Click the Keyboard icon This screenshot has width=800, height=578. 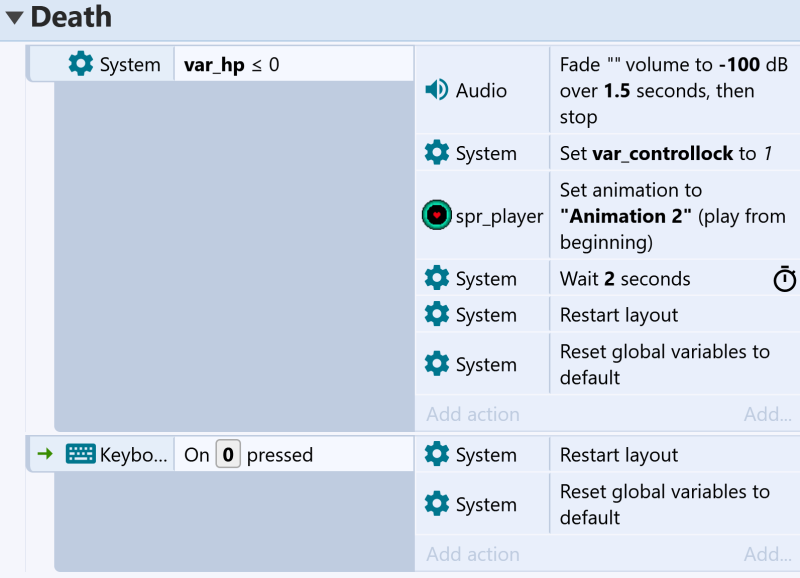81,454
